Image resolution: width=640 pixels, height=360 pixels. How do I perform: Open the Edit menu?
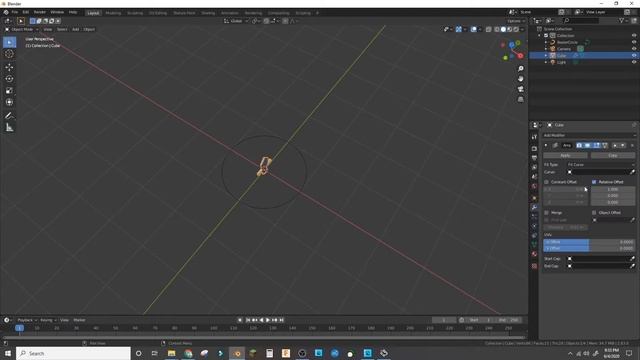(26, 12)
